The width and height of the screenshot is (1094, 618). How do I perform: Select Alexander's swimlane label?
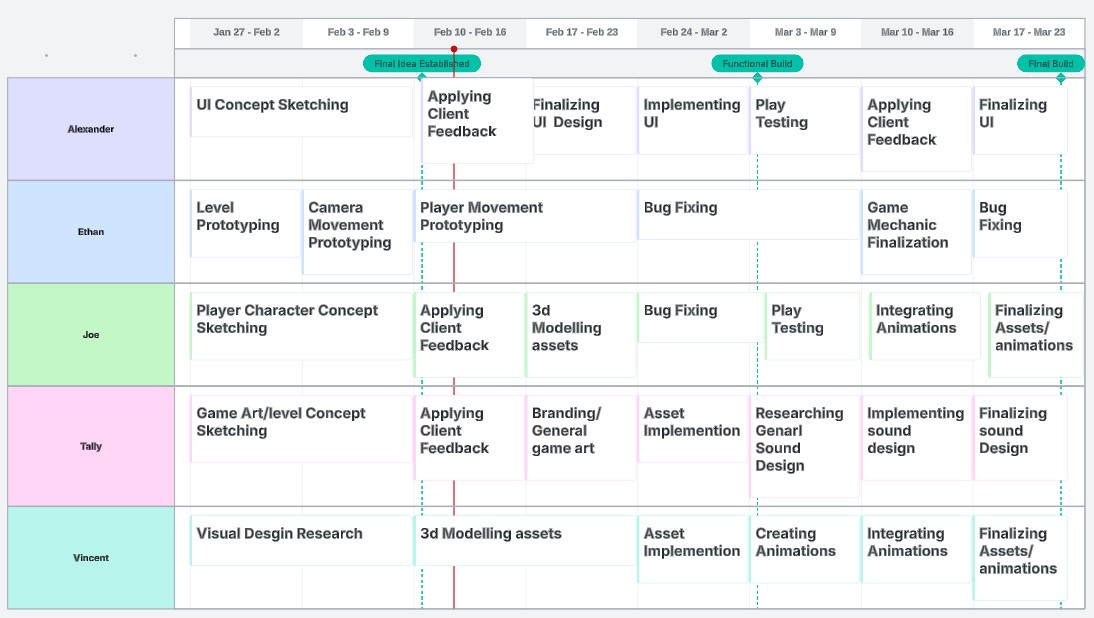tap(91, 129)
